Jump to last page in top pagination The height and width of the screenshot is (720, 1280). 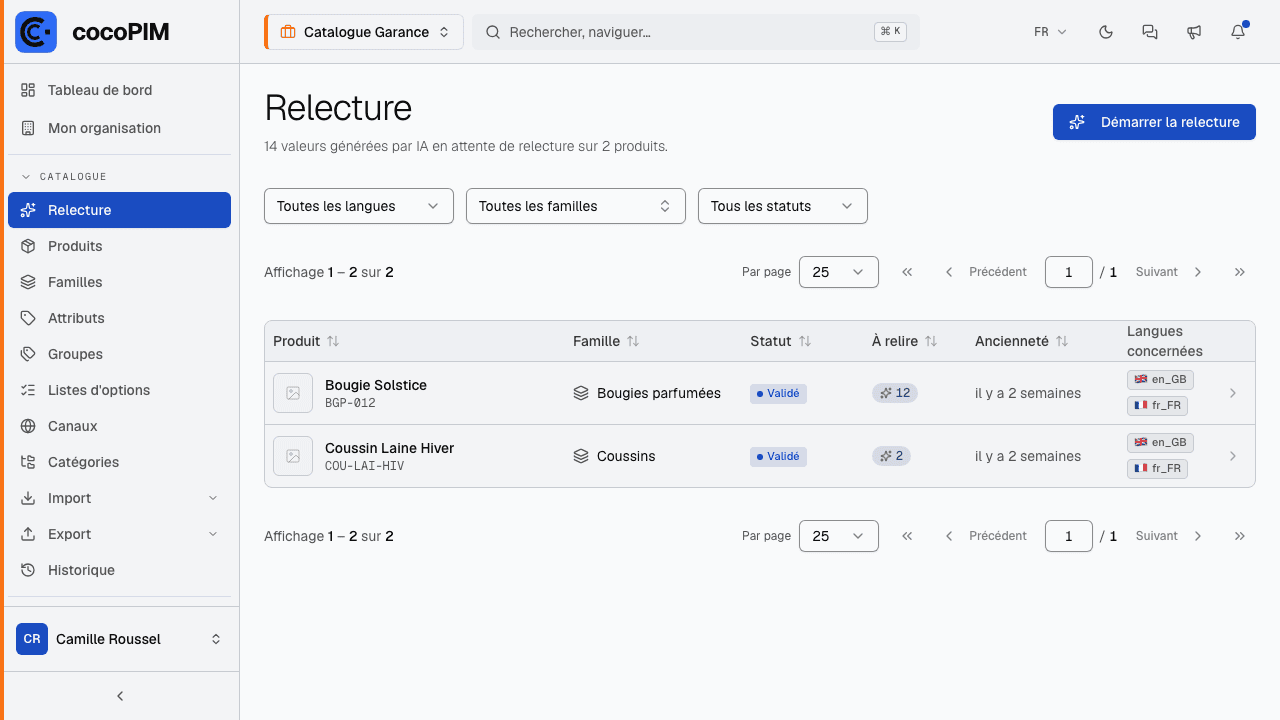pos(1240,272)
